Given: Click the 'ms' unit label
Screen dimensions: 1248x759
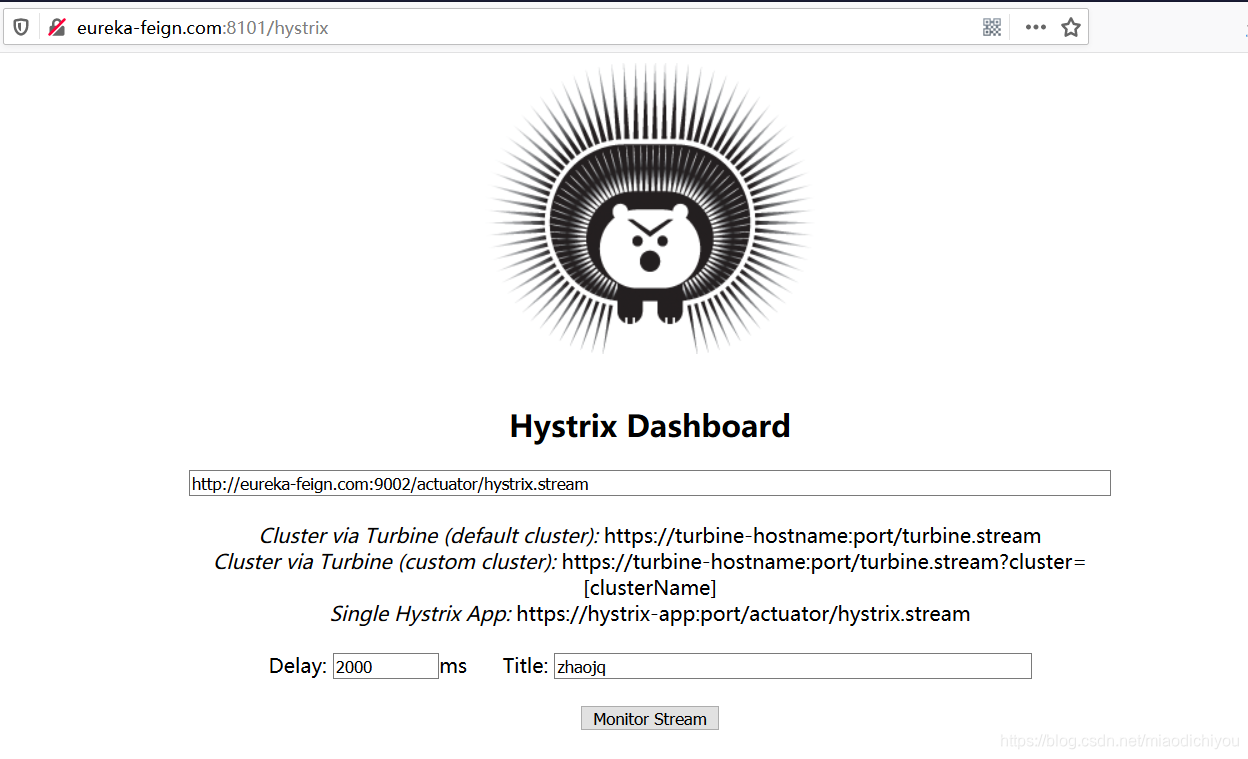Looking at the screenshot, I should [453, 666].
